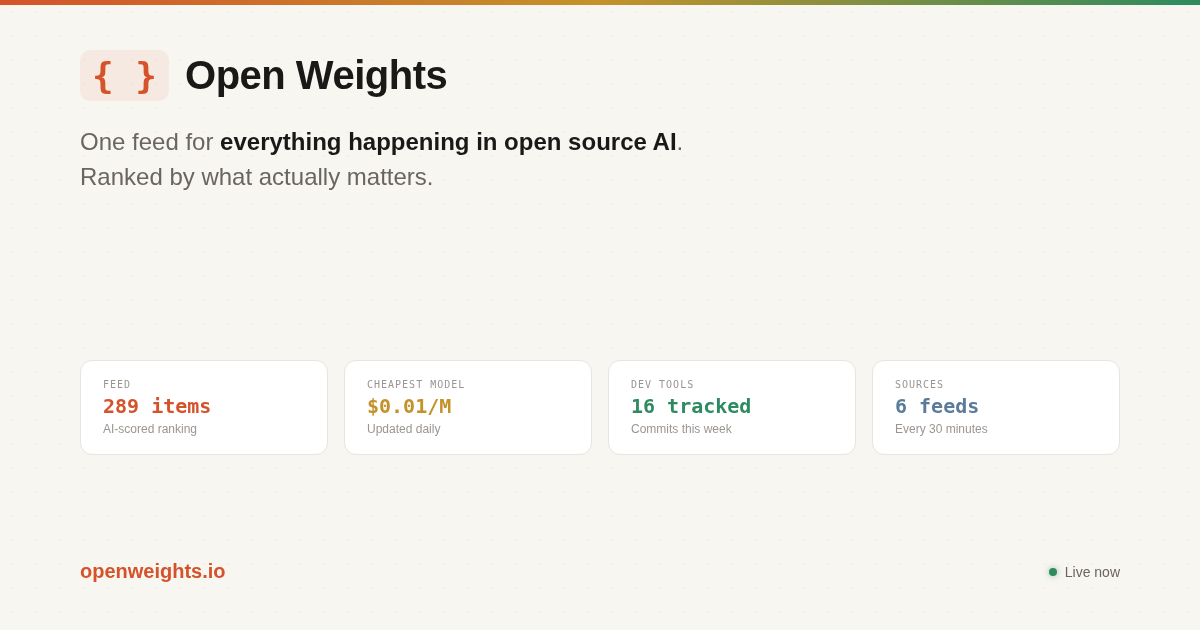Screen dimensions: 1200x630
Task: Open the openweights.io link
Action: (152, 571)
